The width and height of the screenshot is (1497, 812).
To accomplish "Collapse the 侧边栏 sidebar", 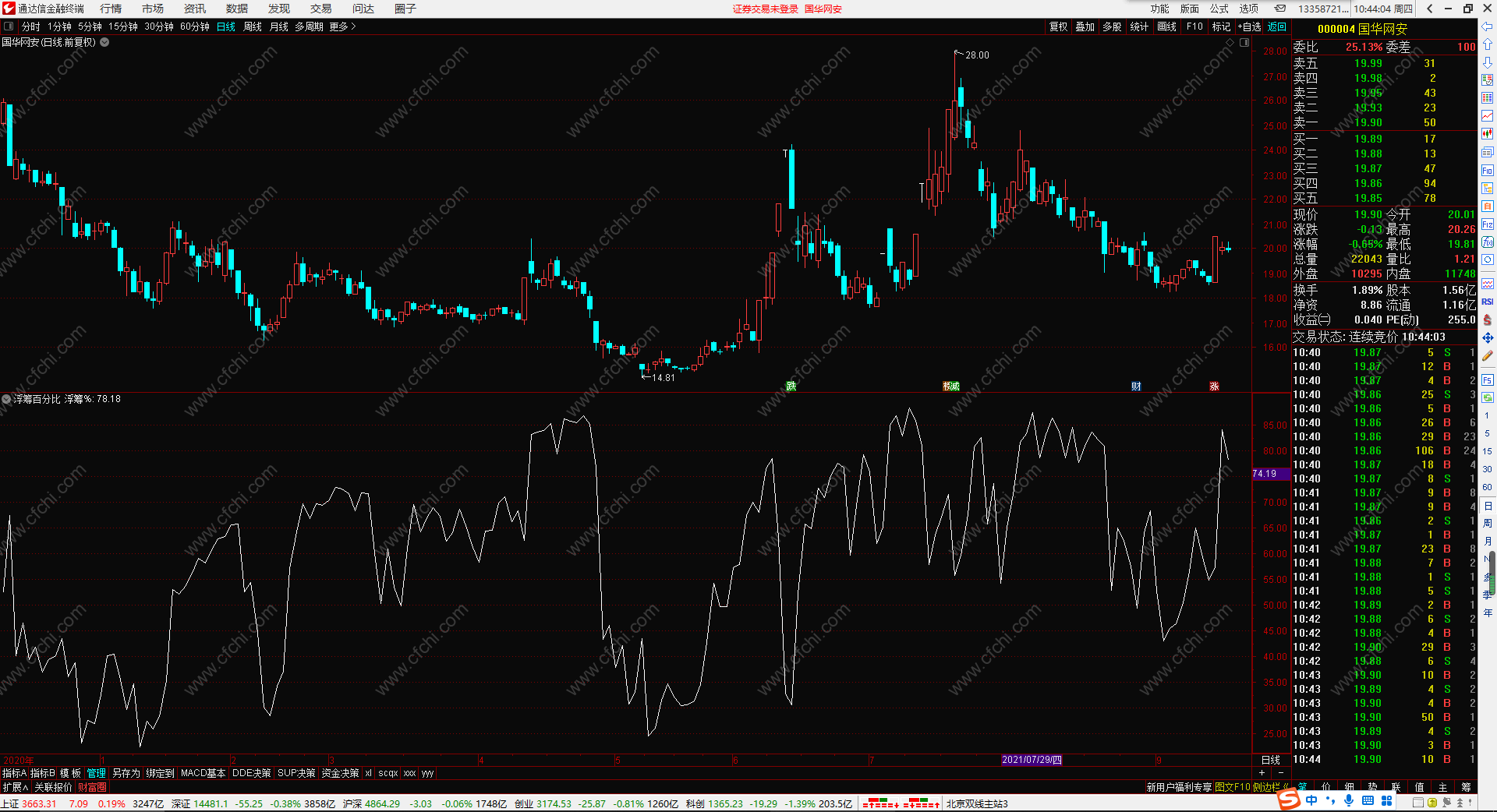I will click(x=1271, y=787).
